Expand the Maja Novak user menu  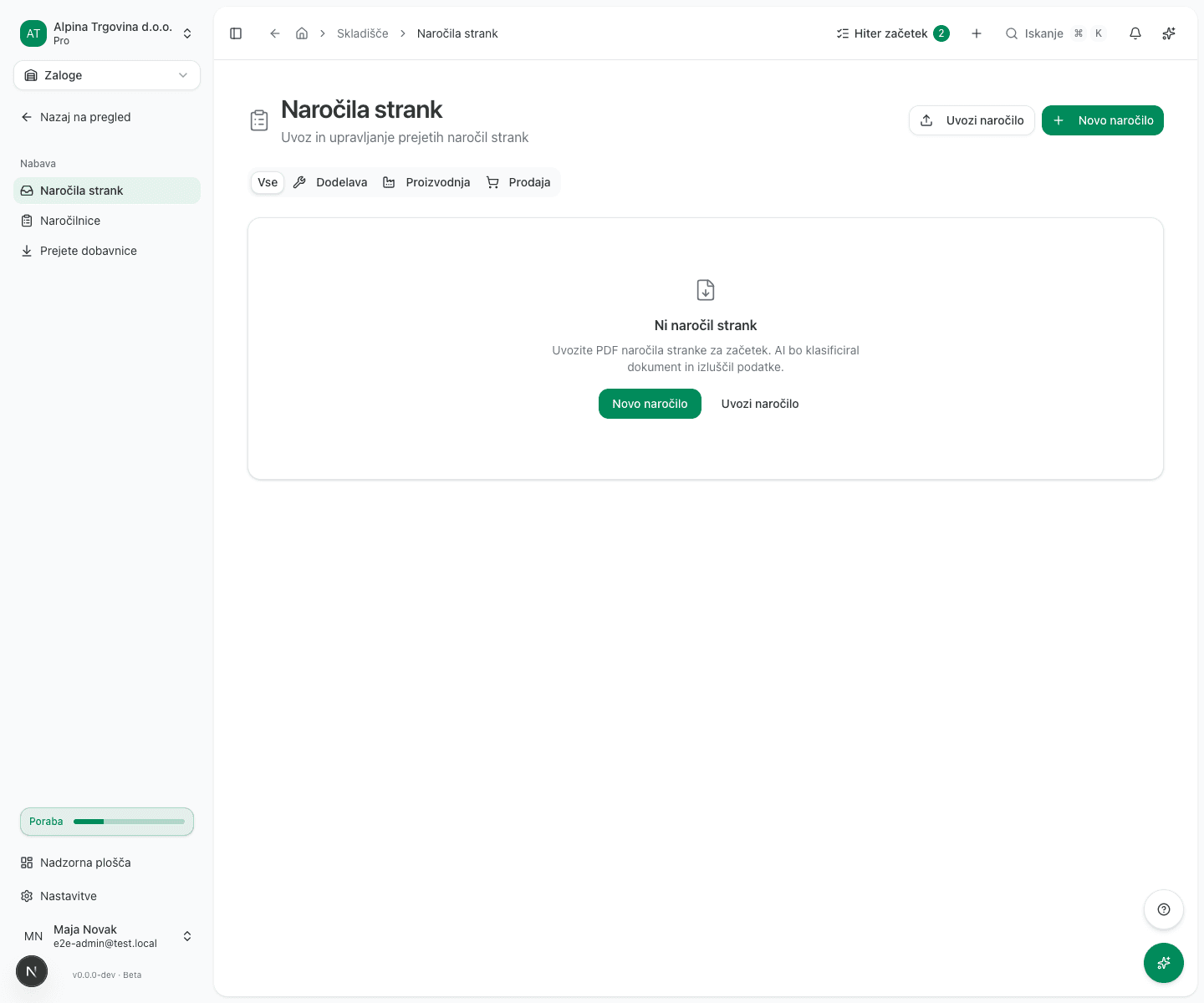(x=107, y=936)
